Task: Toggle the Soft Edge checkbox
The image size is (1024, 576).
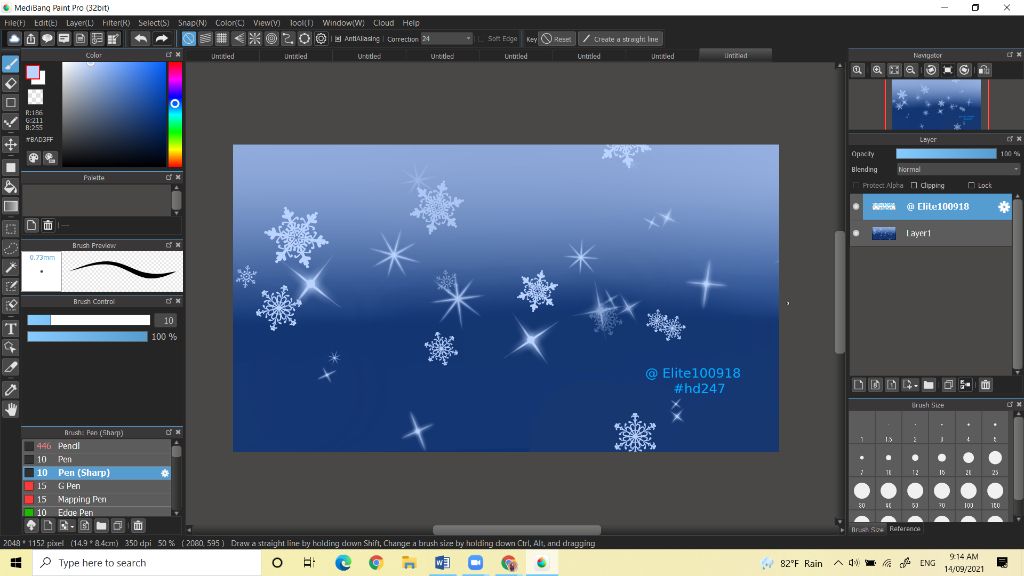Action: pyautogui.click(x=481, y=39)
